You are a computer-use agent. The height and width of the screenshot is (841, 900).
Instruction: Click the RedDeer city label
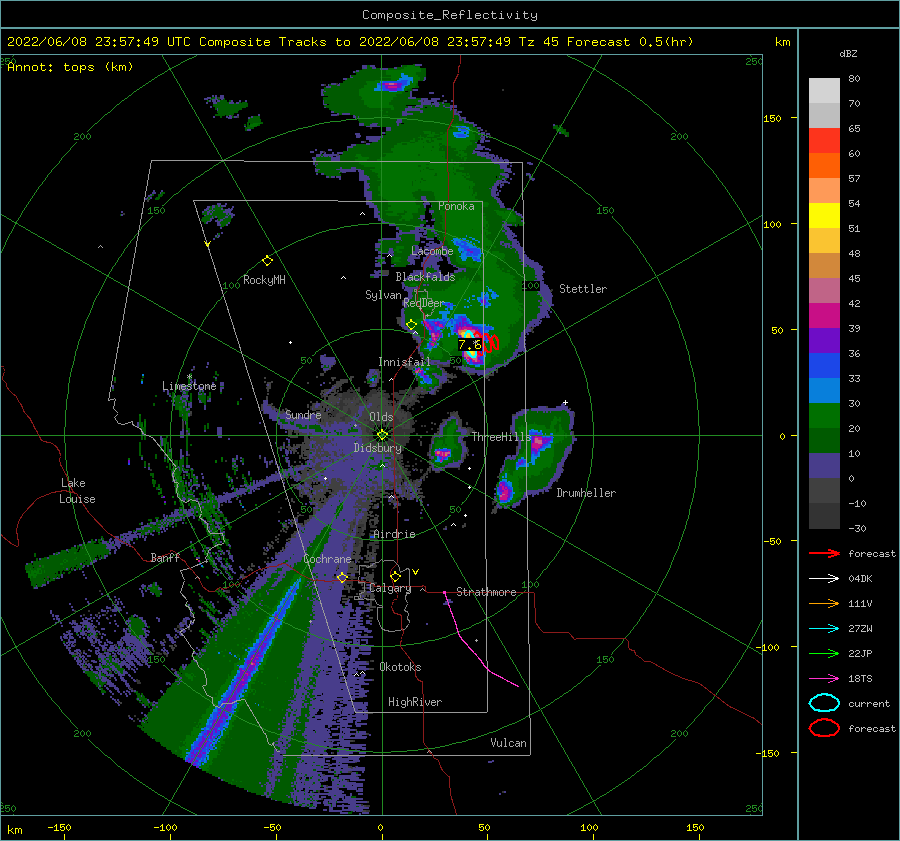pos(424,303)
